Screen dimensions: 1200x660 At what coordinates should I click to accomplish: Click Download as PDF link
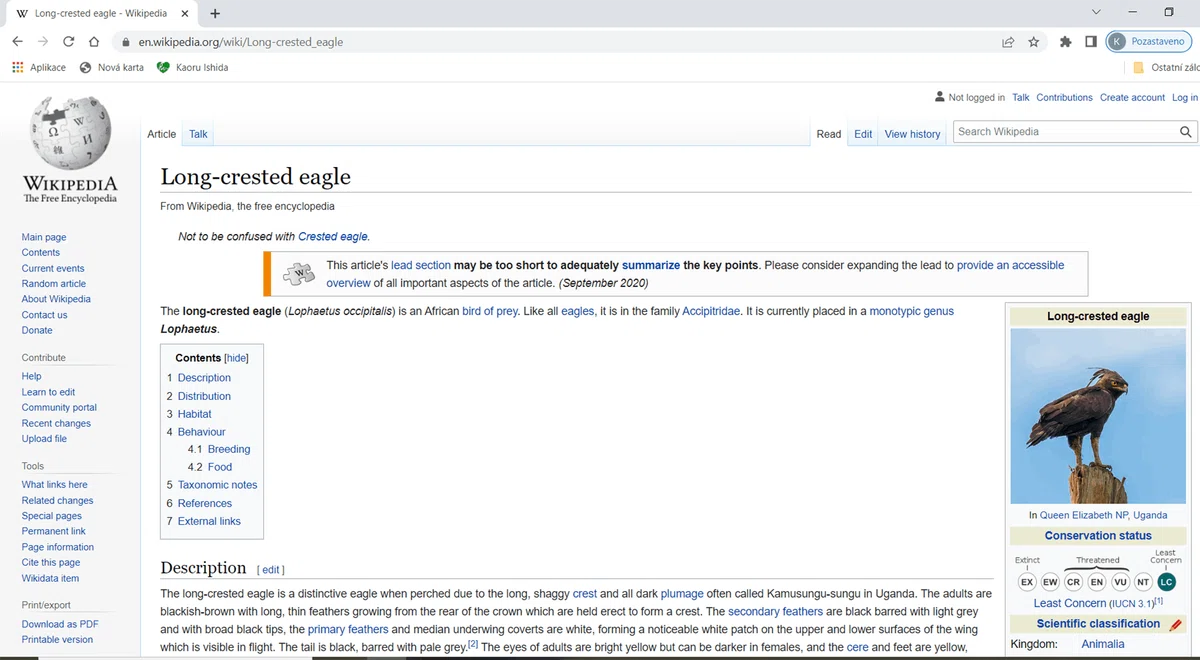click(60, 624)
